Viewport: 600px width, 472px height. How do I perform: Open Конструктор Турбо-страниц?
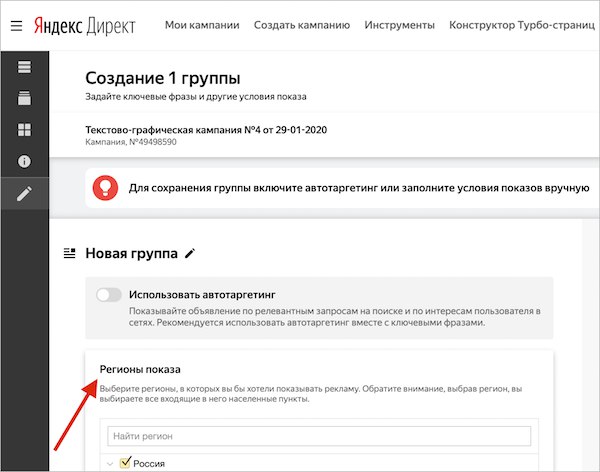coord(522,25)
